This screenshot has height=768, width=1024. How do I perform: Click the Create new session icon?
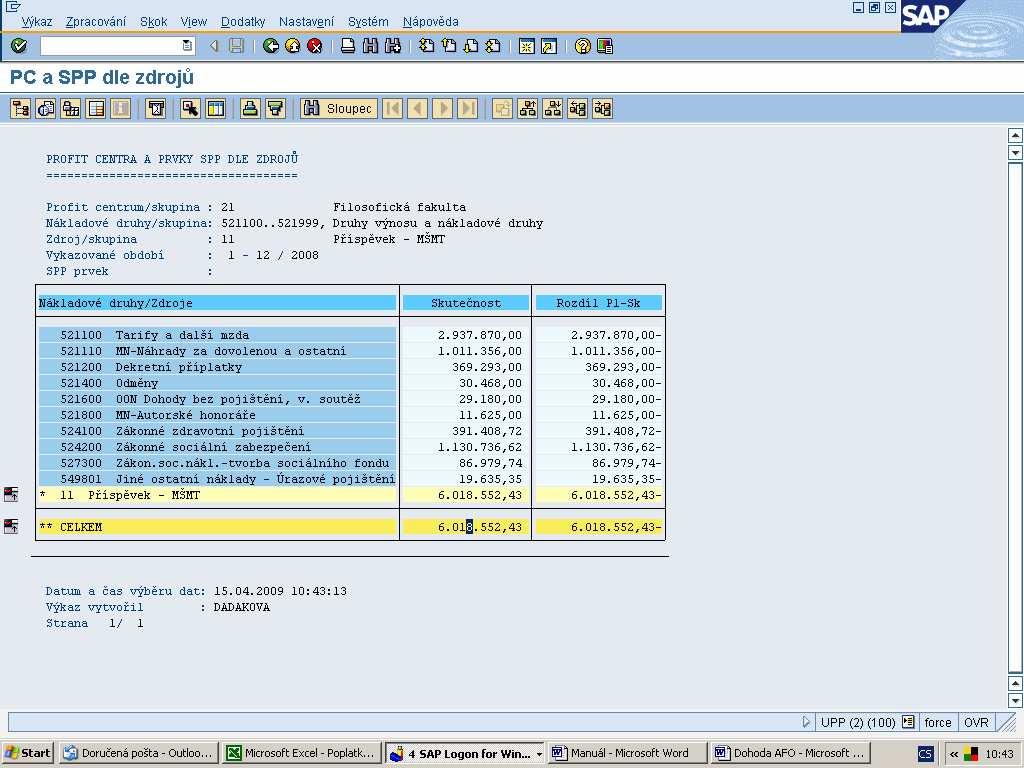[526, 46]
